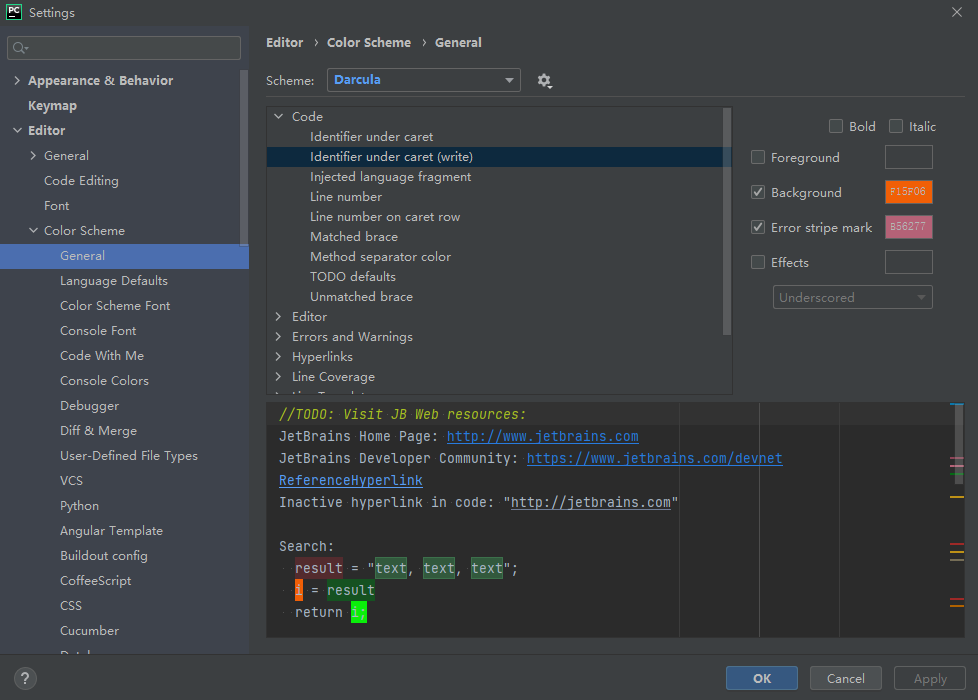Select Line number on caret row item
This screenshot has width=978, height=700.
coord(385,216)
